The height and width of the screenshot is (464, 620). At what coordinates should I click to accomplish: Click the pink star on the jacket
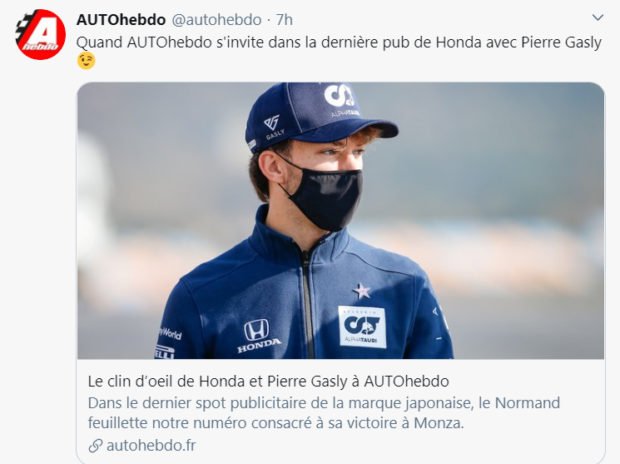pos(362,291)
